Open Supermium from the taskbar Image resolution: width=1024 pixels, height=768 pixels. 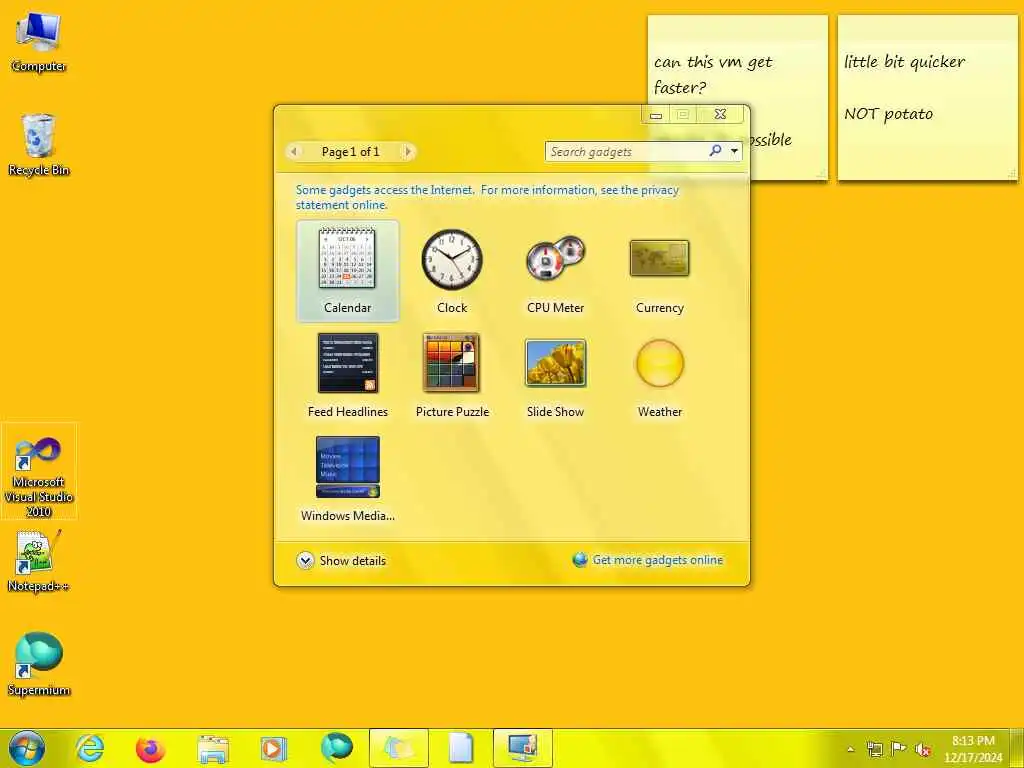click(x=336, y=748)
